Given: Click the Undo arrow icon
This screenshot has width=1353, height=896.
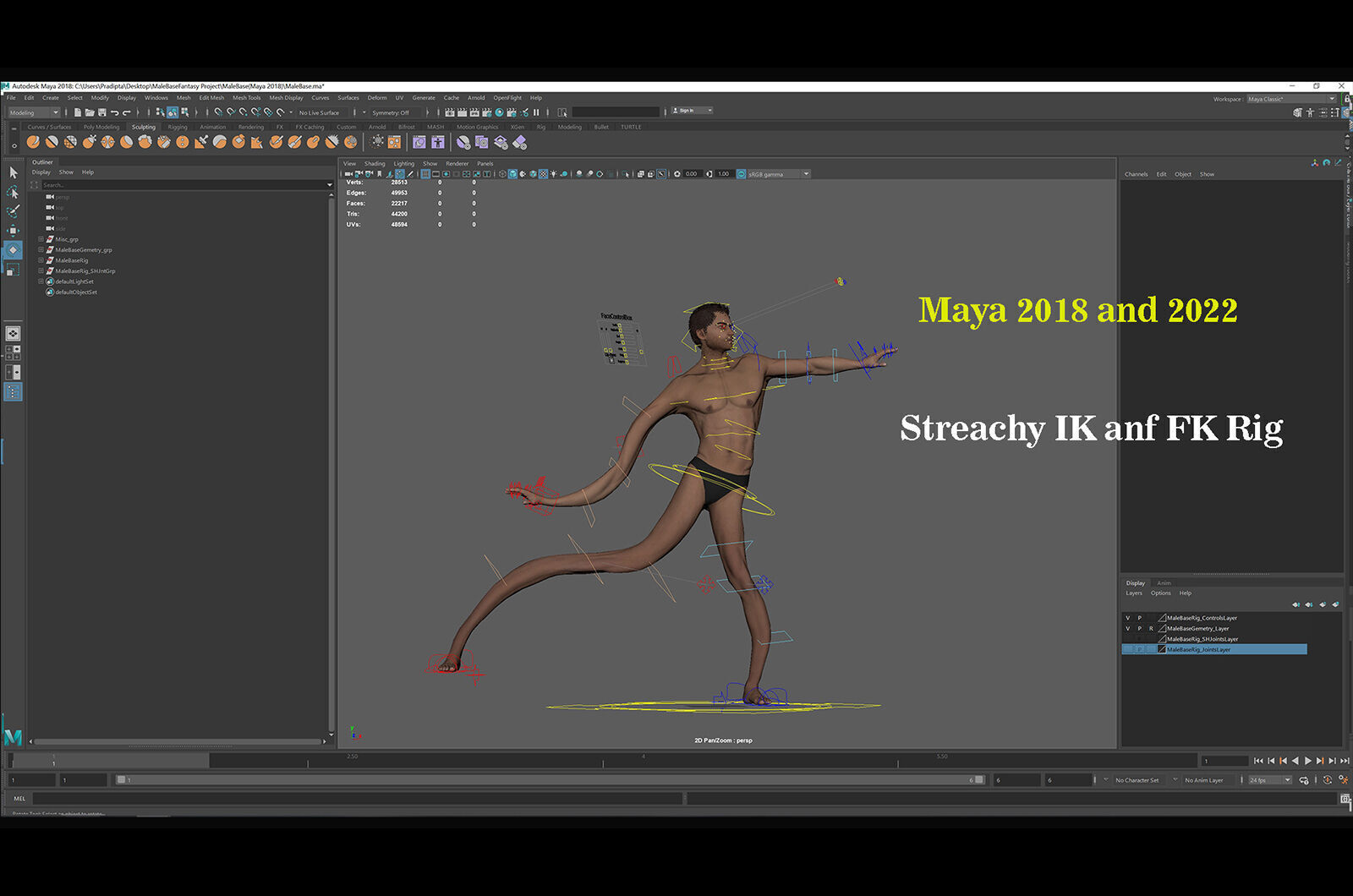Looking at the screenshot, I should (114, 112).
